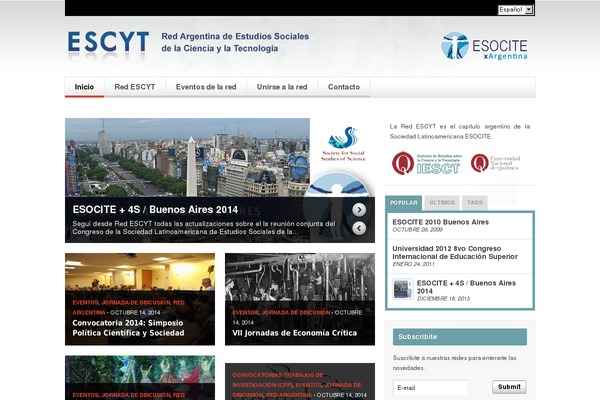
Task: Switch to the Popular tab
Action: coord(403,202)
